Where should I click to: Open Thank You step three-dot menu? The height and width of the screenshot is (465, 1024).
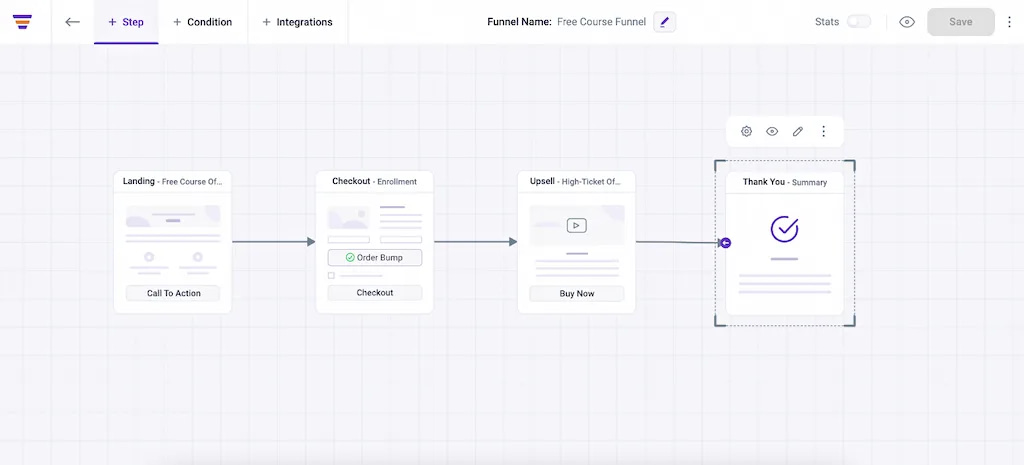tap(824, 131)
